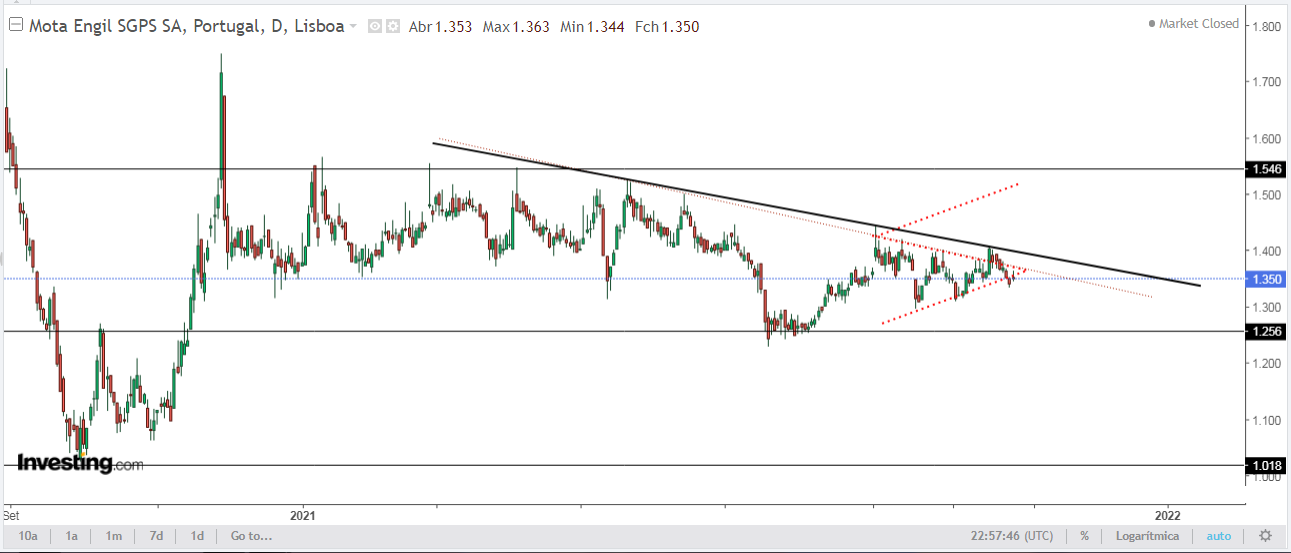Collapse the chart legend with the minus box

pyautogui.click(x=15, y=26)
